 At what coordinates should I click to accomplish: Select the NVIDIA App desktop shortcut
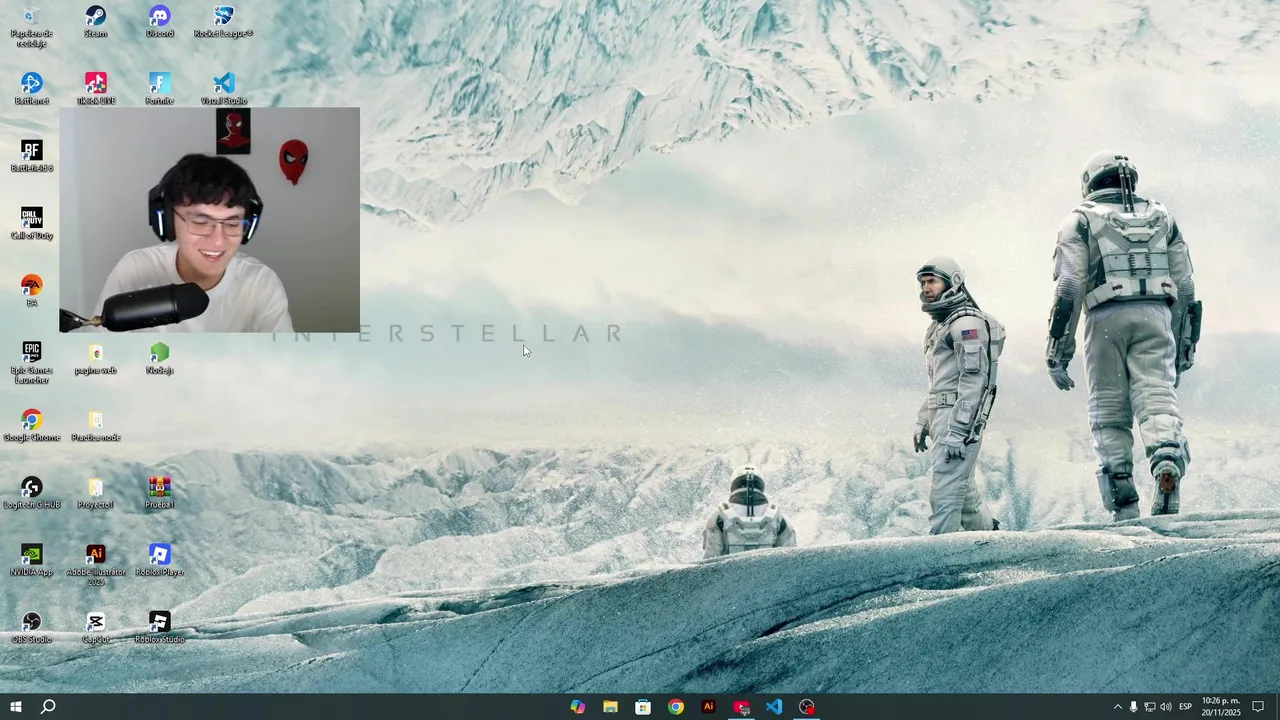pos(32,560)
